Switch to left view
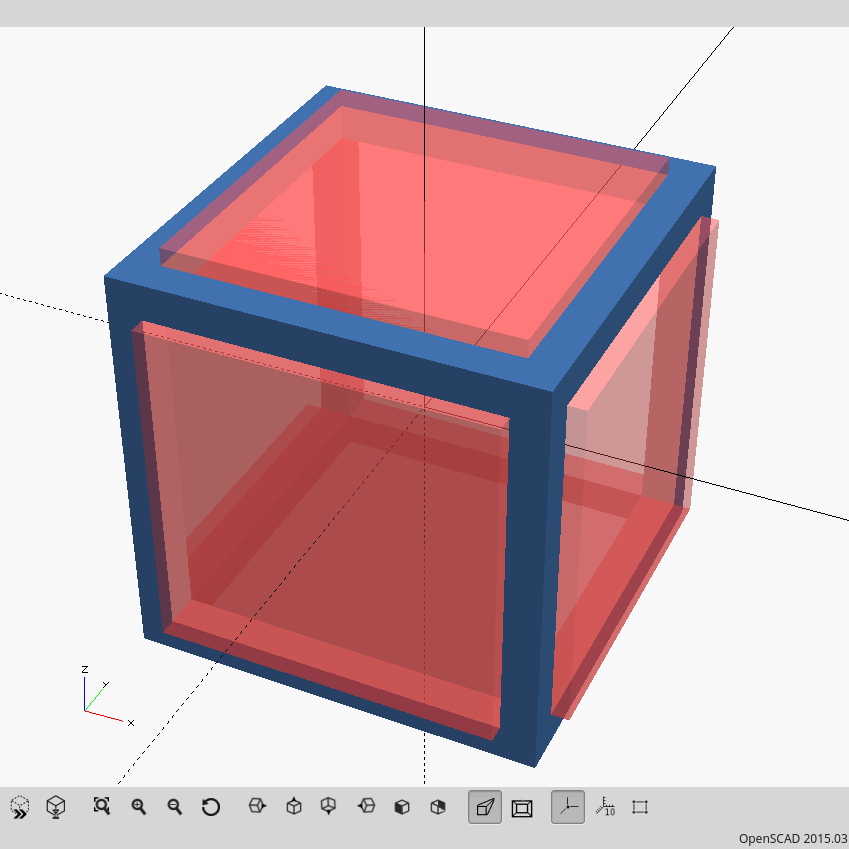Screen dimensions: 849x849 [x=366, y=807]
